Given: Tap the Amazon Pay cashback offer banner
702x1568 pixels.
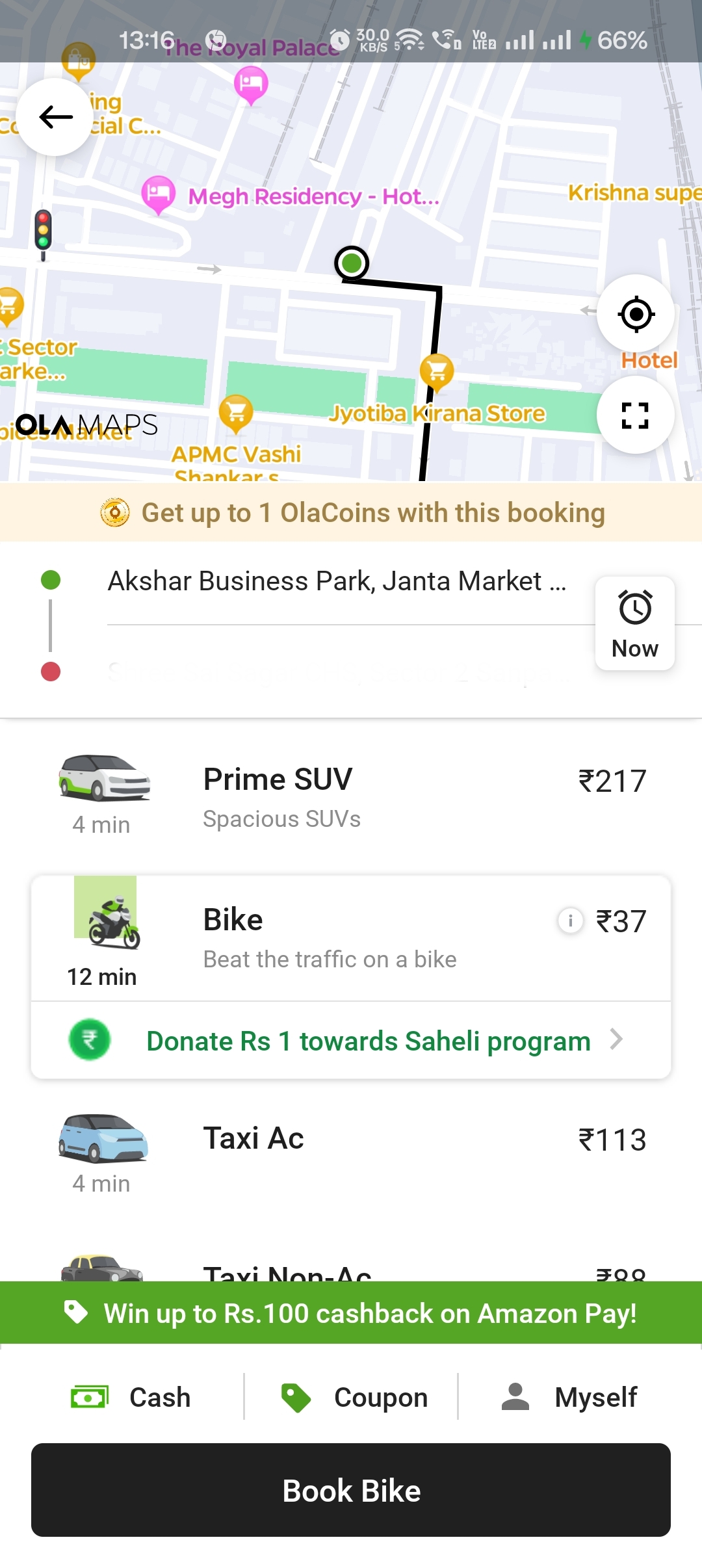Looking at the screenshot, I should (x=351, y=1313).
